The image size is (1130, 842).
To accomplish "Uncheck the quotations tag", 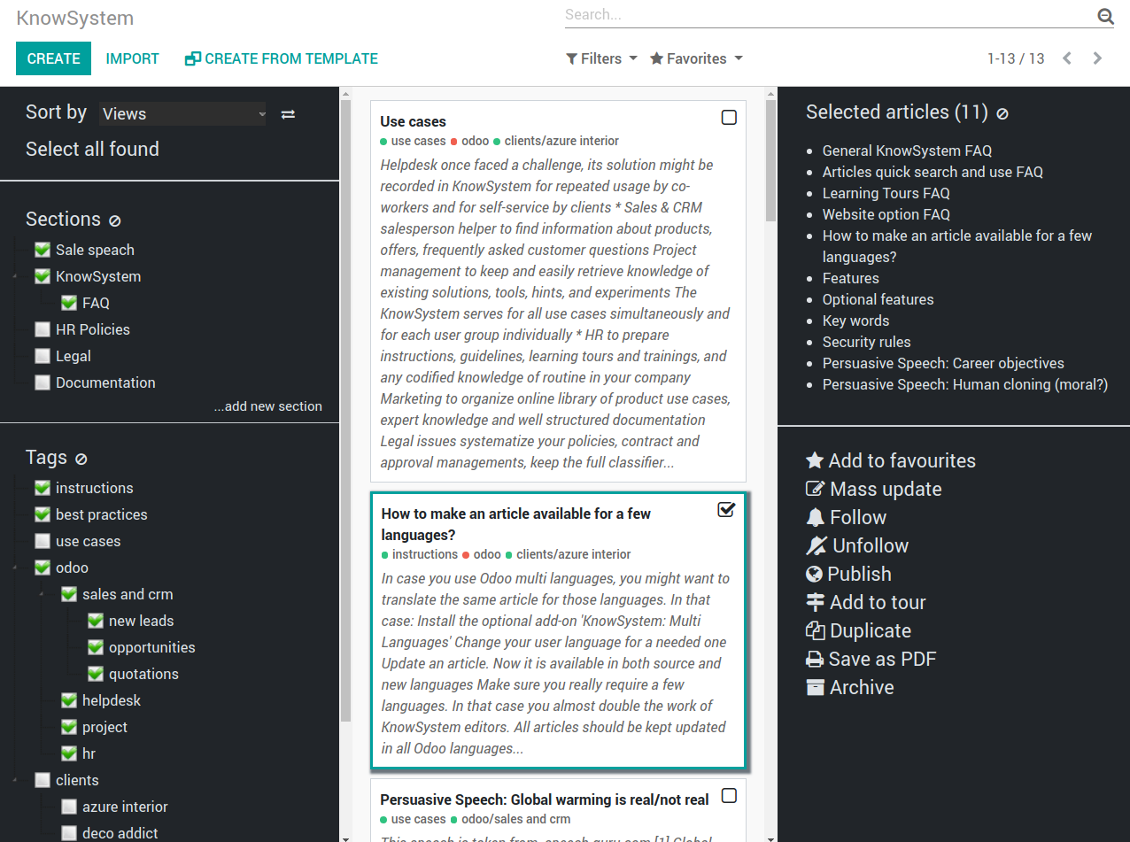I will pos(96,674).
